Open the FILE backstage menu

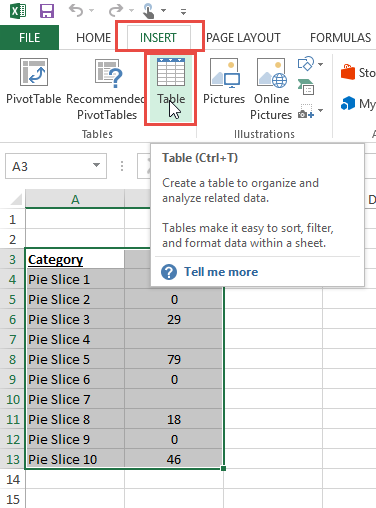pyautogui.click(x=29, y=38)
